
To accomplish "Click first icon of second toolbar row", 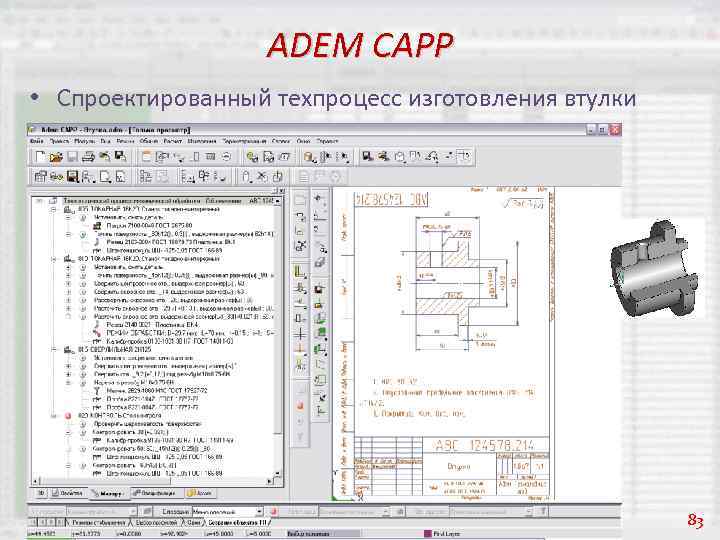I will click(x=40, y=177).
